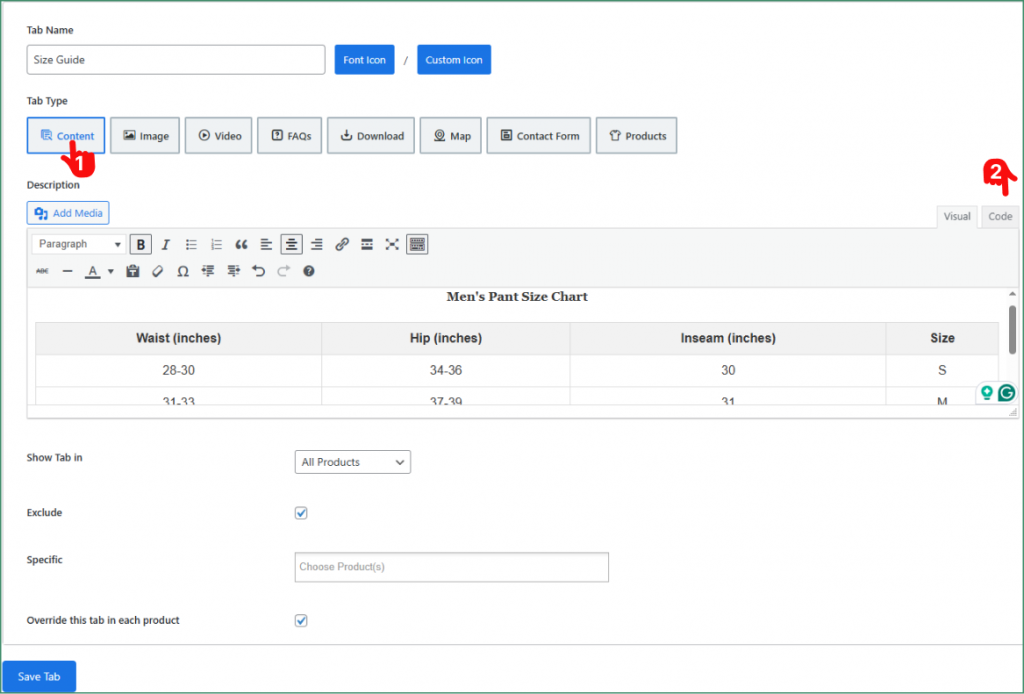The width and height of the screenshot is (1024, 694).
Task: Click the green lightbulb suggestion icon
Action: click(x=987, y=392)
